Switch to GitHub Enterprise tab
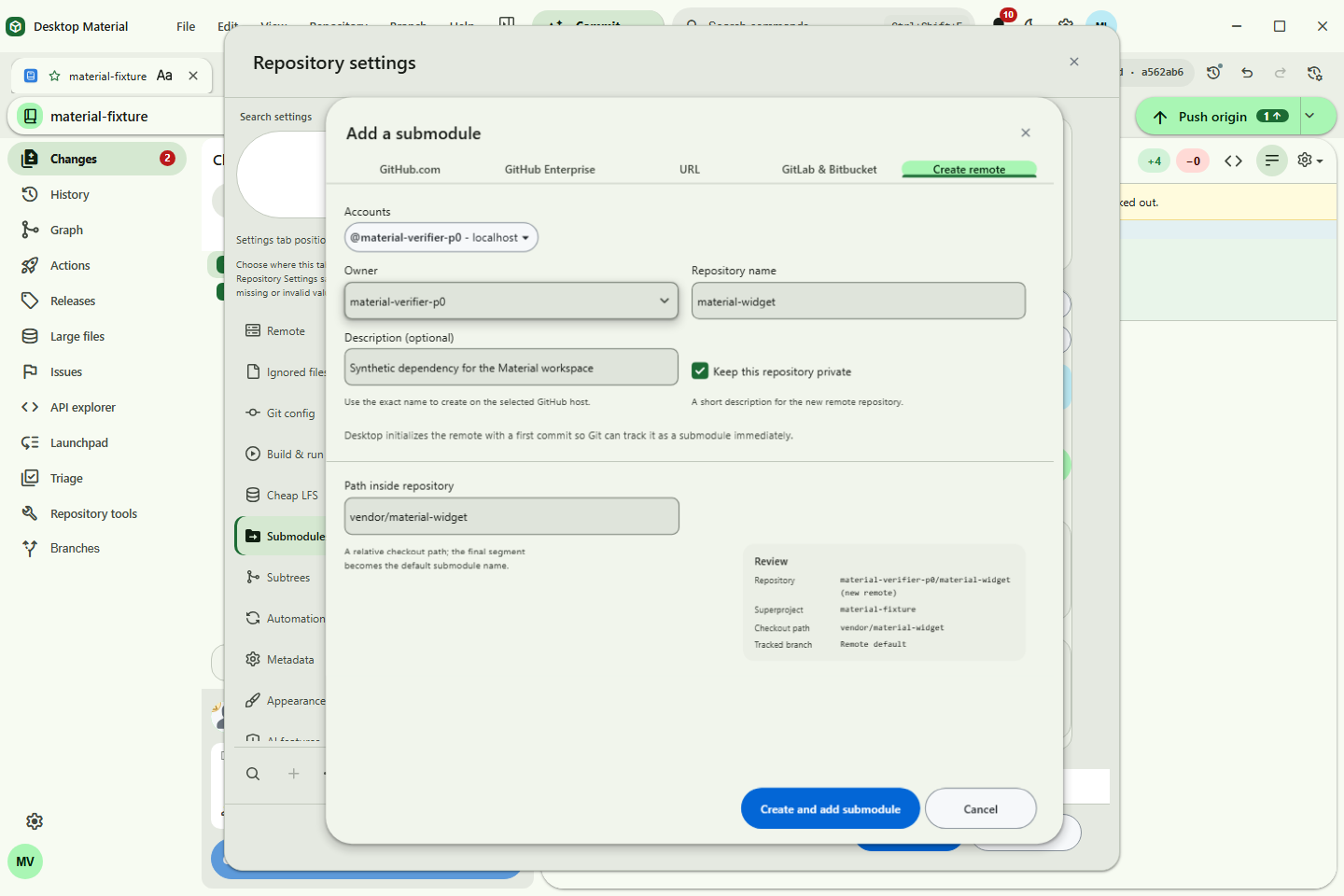Screen dimensions: 1344x896 (550, 169)
